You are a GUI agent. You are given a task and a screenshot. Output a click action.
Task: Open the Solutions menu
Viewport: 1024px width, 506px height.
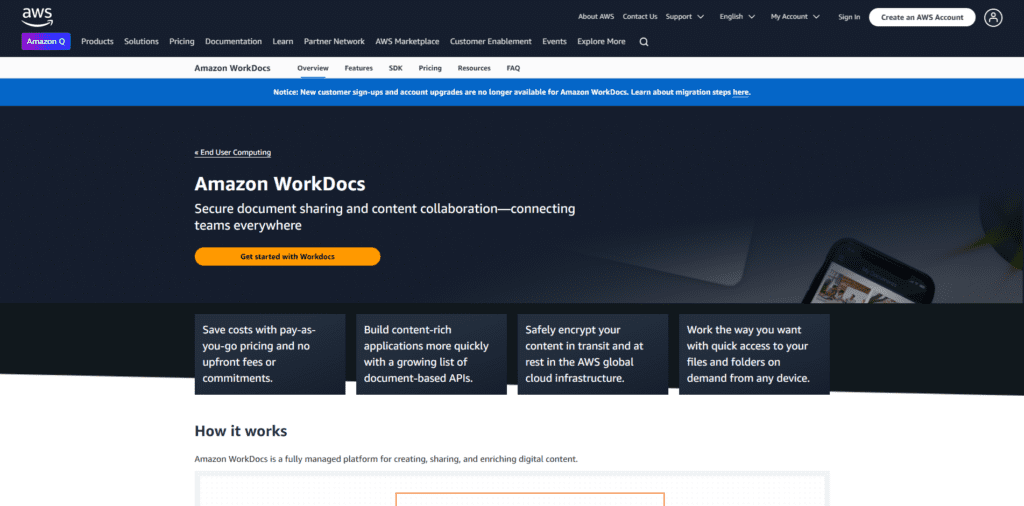(x=141, y=41)
